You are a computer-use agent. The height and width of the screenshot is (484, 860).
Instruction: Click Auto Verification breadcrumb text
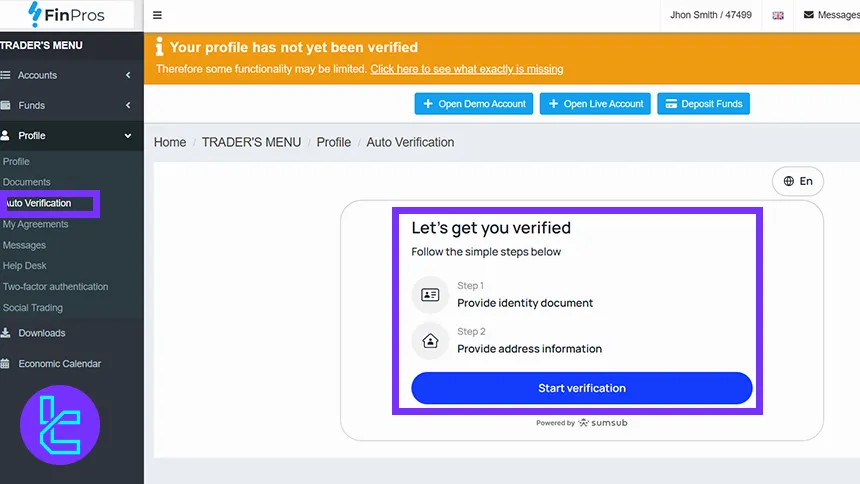[410, 142]
